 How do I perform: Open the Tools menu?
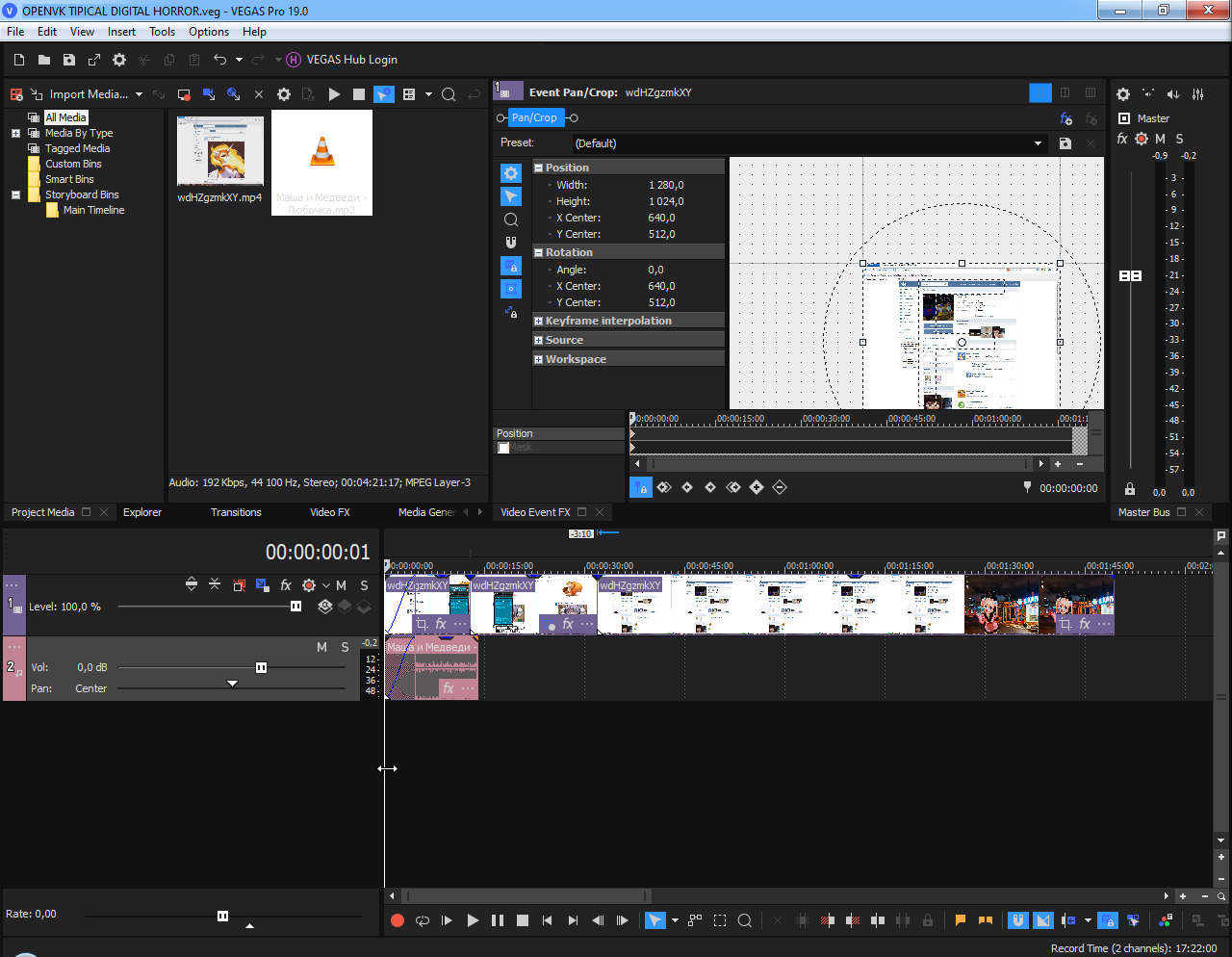[162, 32]
